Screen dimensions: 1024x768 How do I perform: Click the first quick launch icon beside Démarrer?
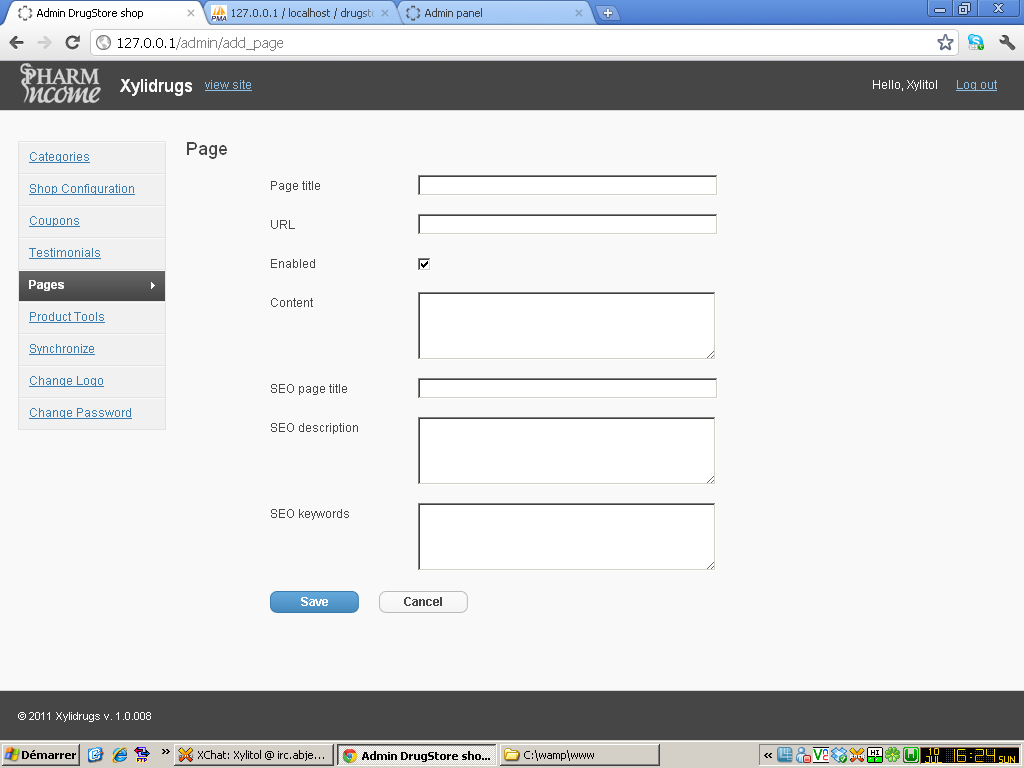click(95, 754)
